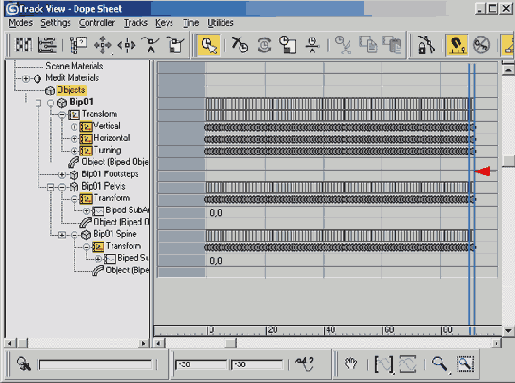Click scroll-up arrow of vertical scrollbar
515x383 pixels.
pos(508,70)
